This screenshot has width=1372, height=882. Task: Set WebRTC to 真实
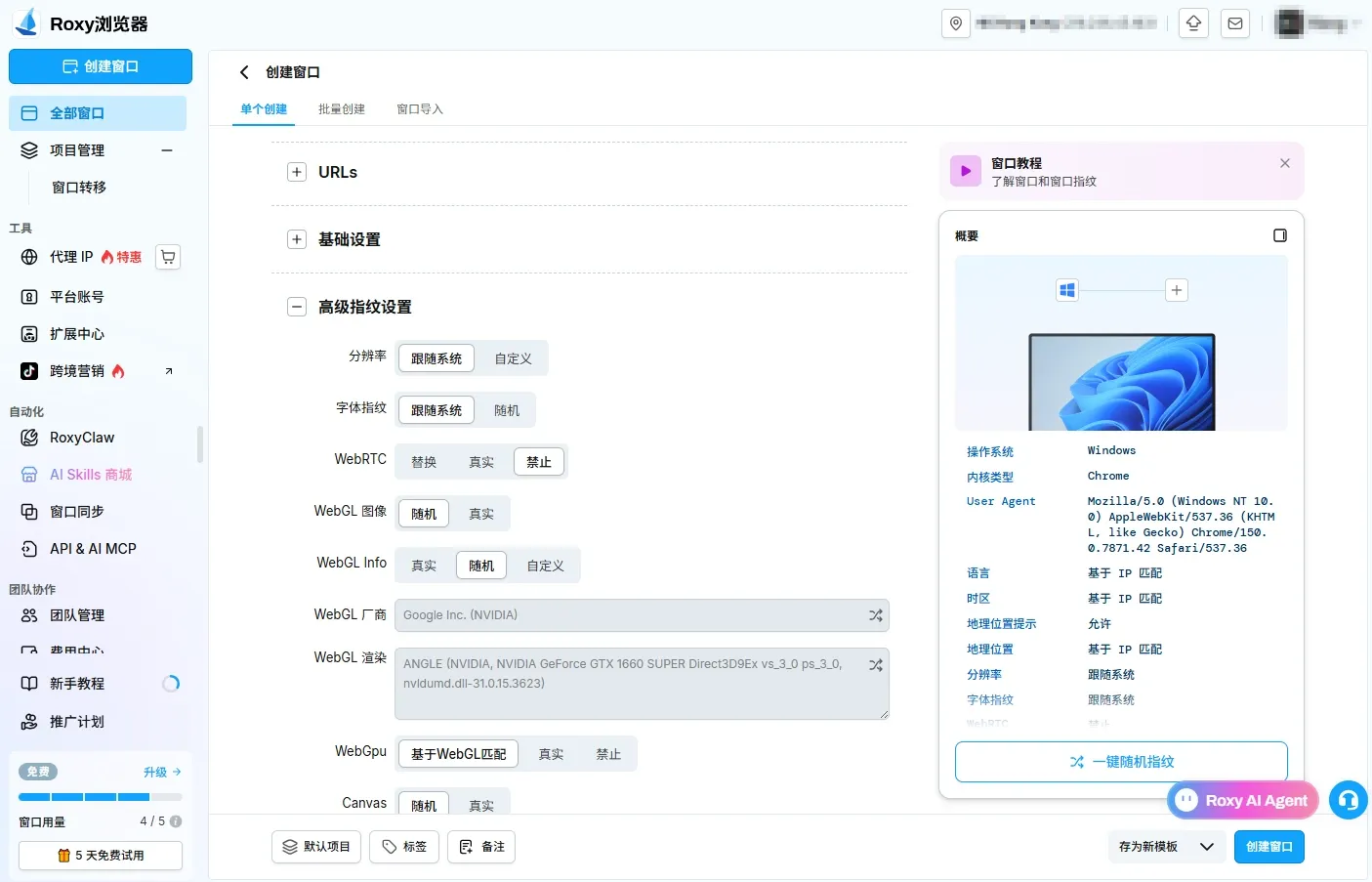(x=481, y=462)
